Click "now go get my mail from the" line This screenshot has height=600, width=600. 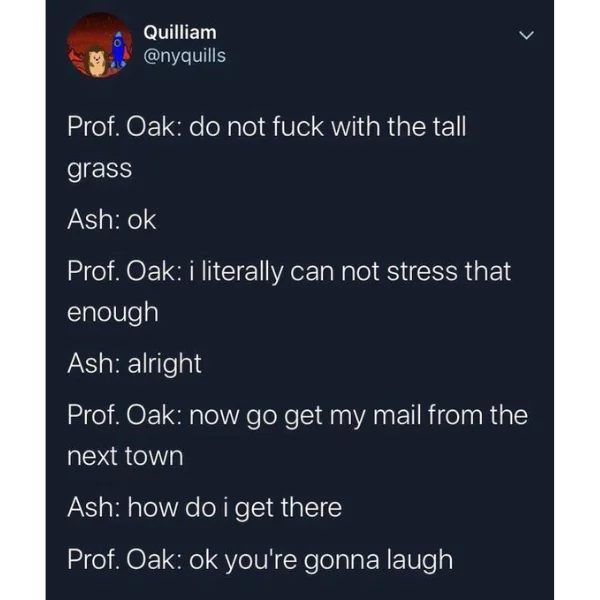pyautogui.click(x=358, y=416)
